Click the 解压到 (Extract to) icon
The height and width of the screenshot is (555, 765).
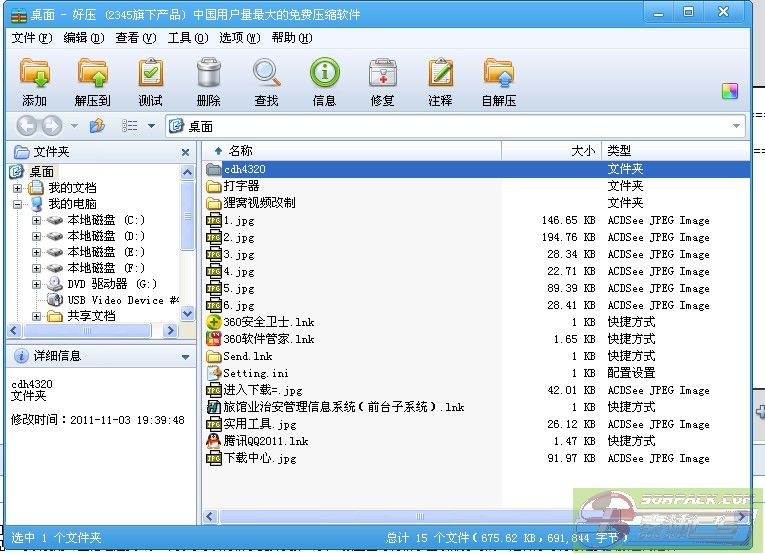tap(92, 75)
